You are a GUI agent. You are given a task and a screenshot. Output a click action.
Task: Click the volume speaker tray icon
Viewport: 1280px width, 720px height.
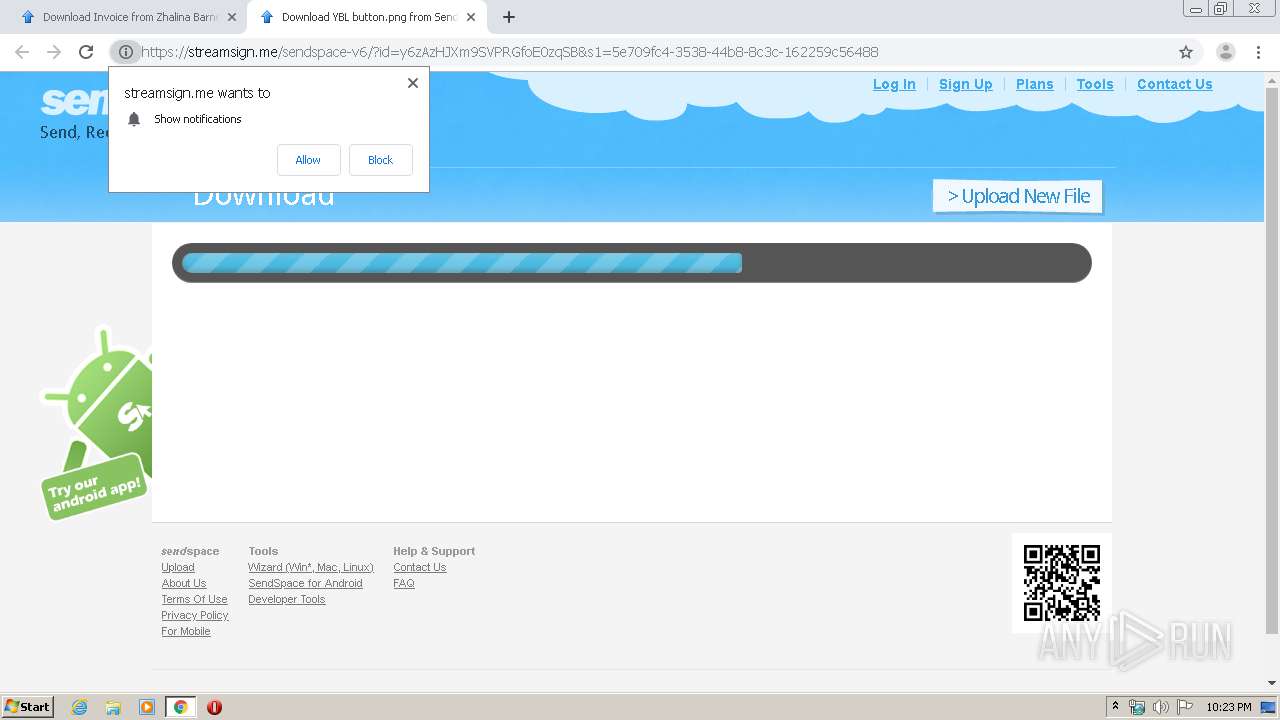click(1160, 707)
